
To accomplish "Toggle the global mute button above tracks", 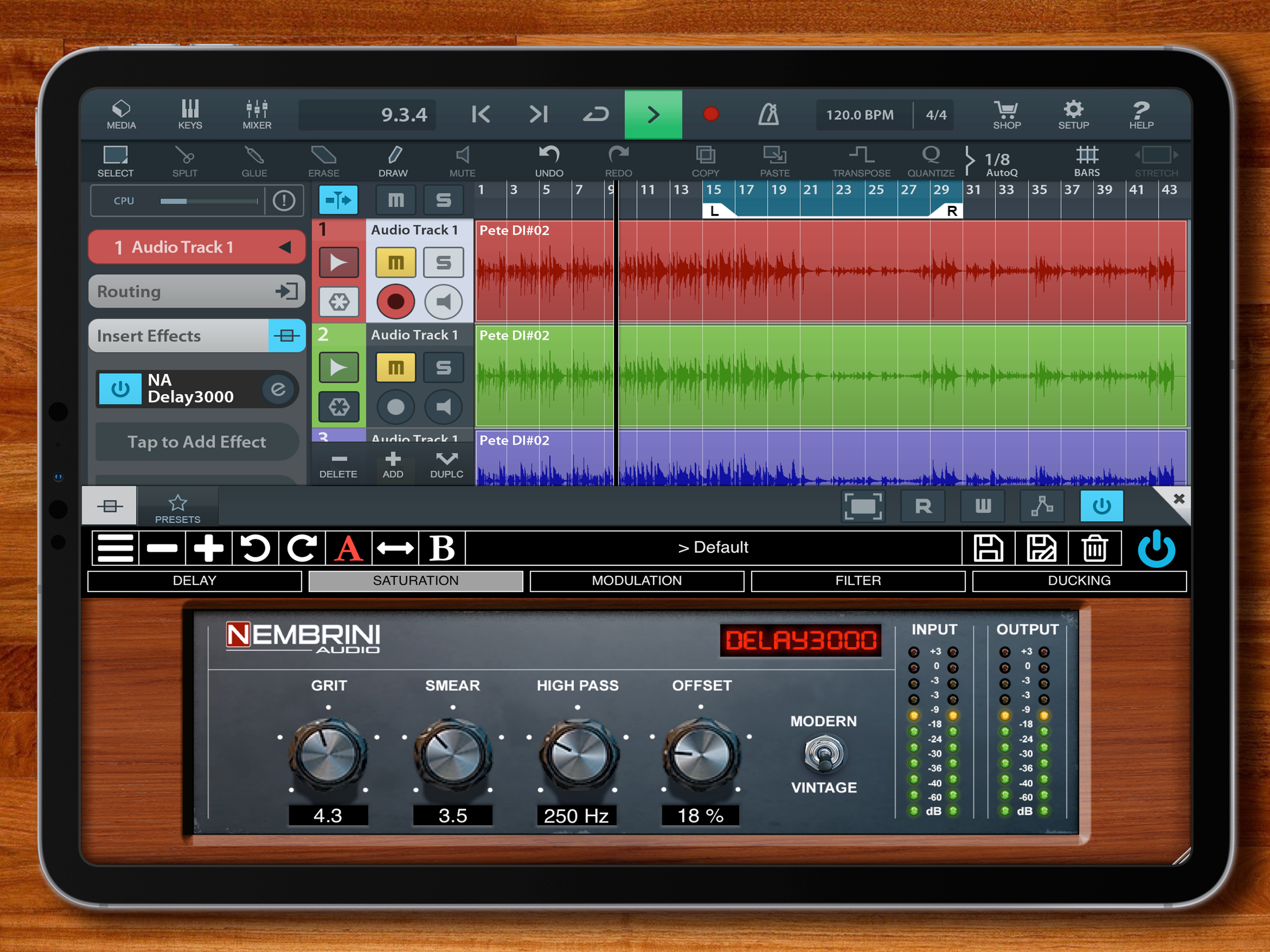I will 396,200.
